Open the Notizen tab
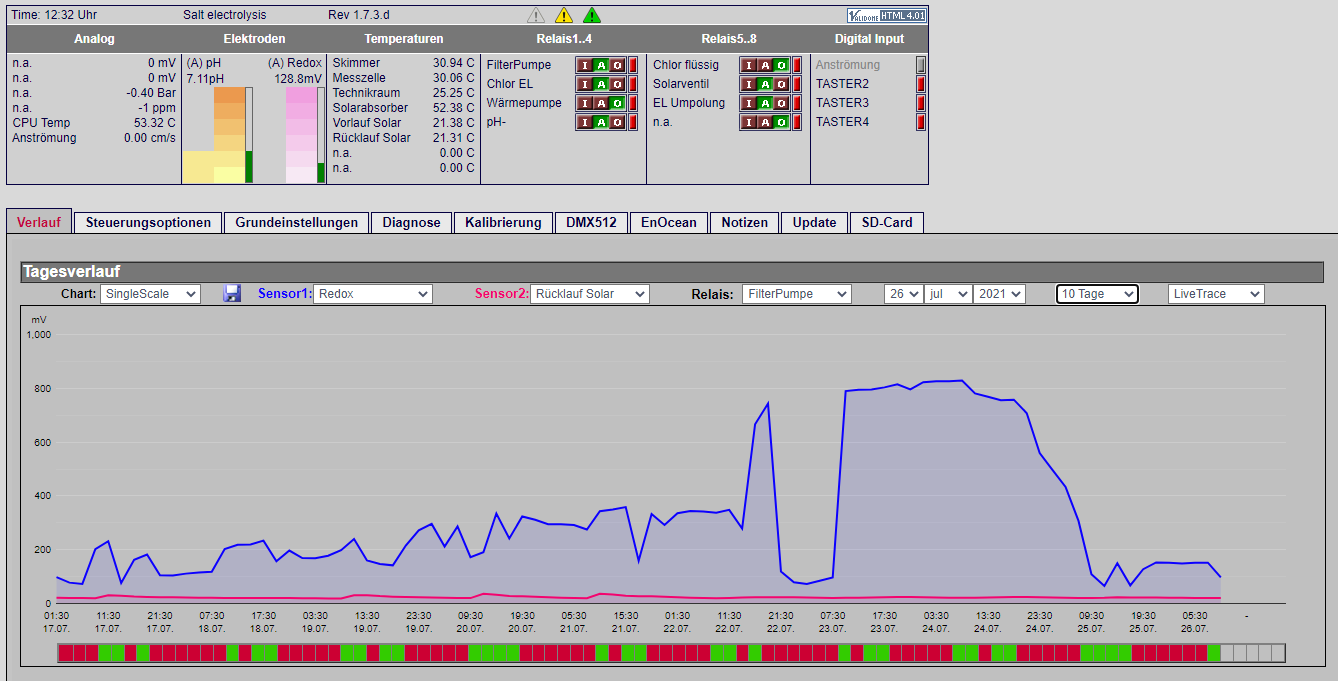This screenshot has width=1338, height=681. click(x=745, y=223)
